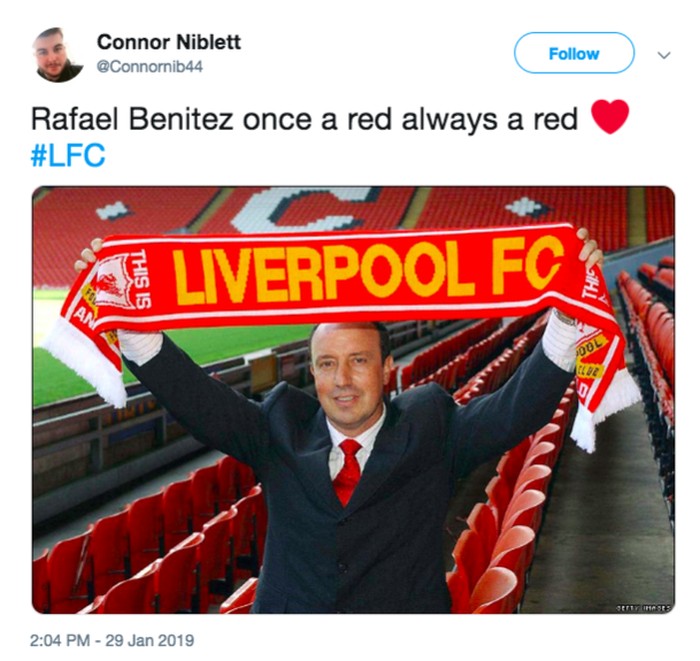Click the white fringe on scarf's left end
This screenshot has height=661, width=700.
click(x=83, y=364)
